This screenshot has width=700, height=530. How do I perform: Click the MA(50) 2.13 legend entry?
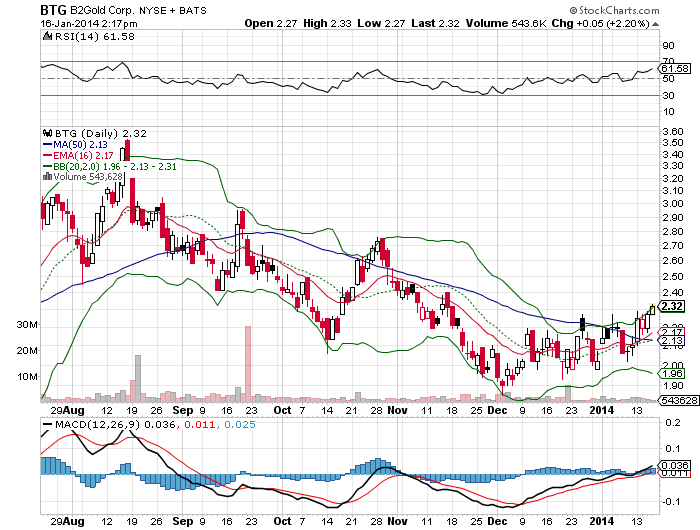[75, 145]
